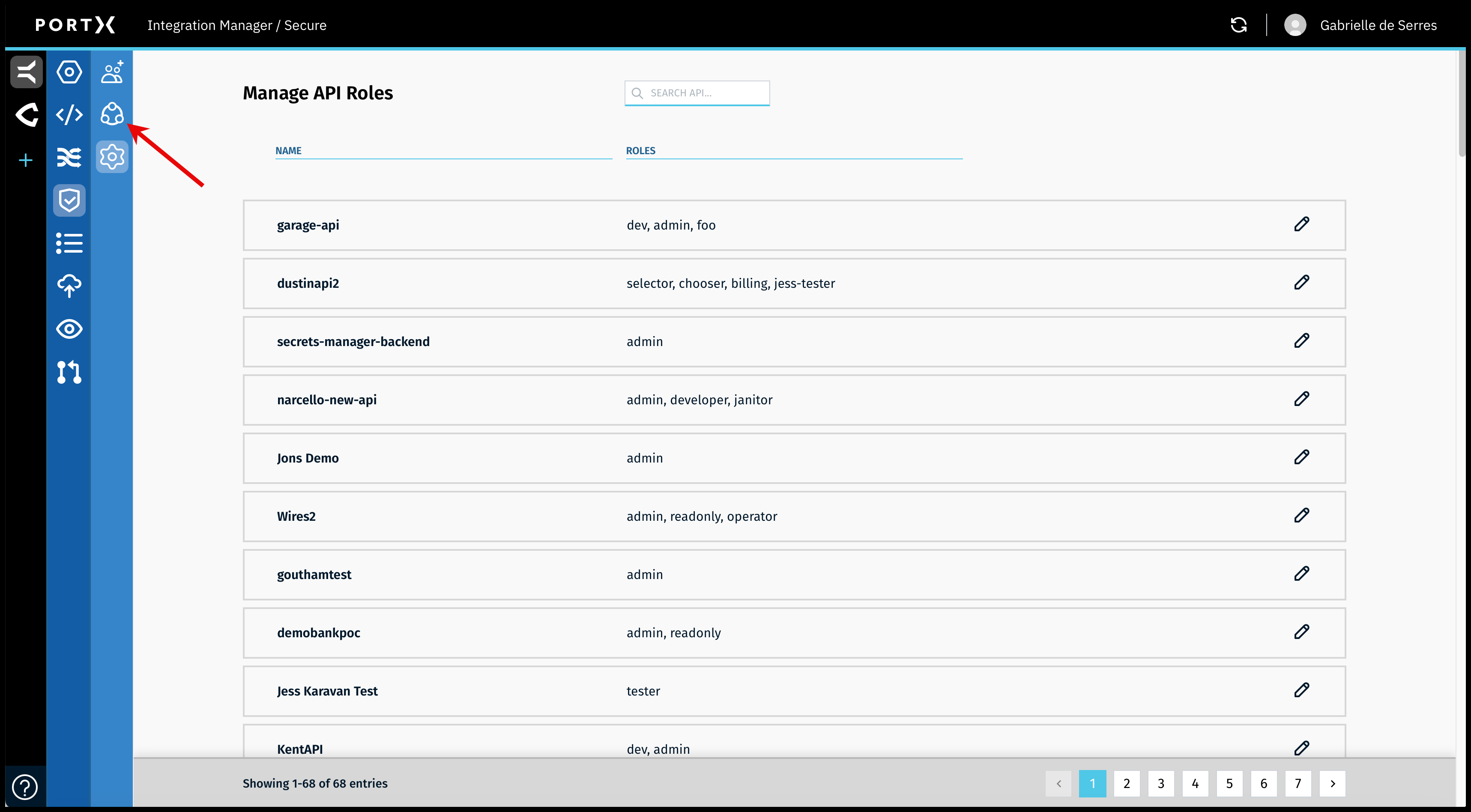Click the refresh icon in the top bar

pos(1238,24)
